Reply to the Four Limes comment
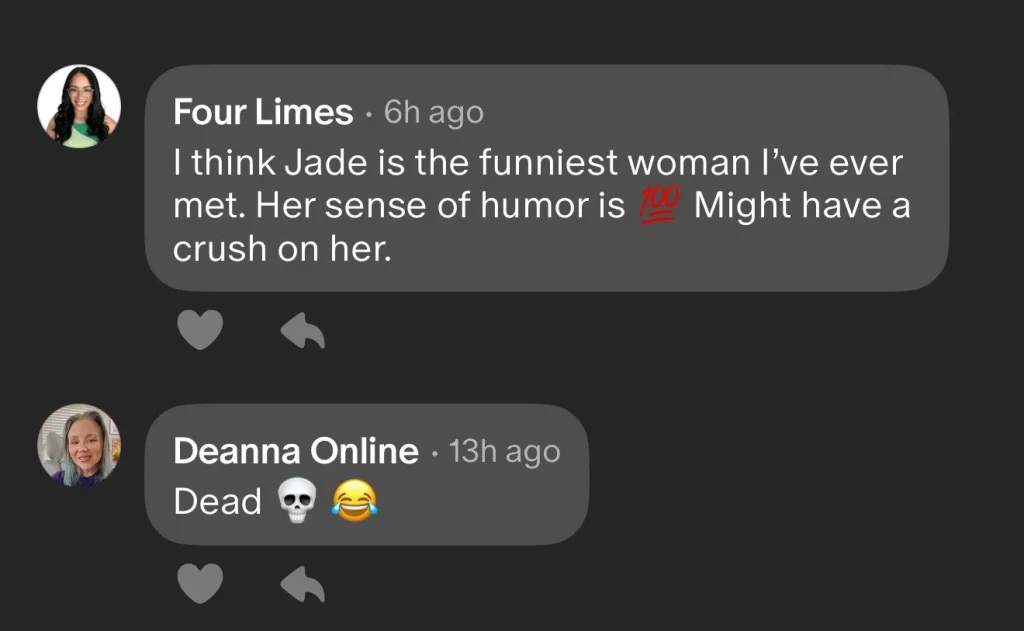Screen dimensions: 1024x631 [303, 330]
